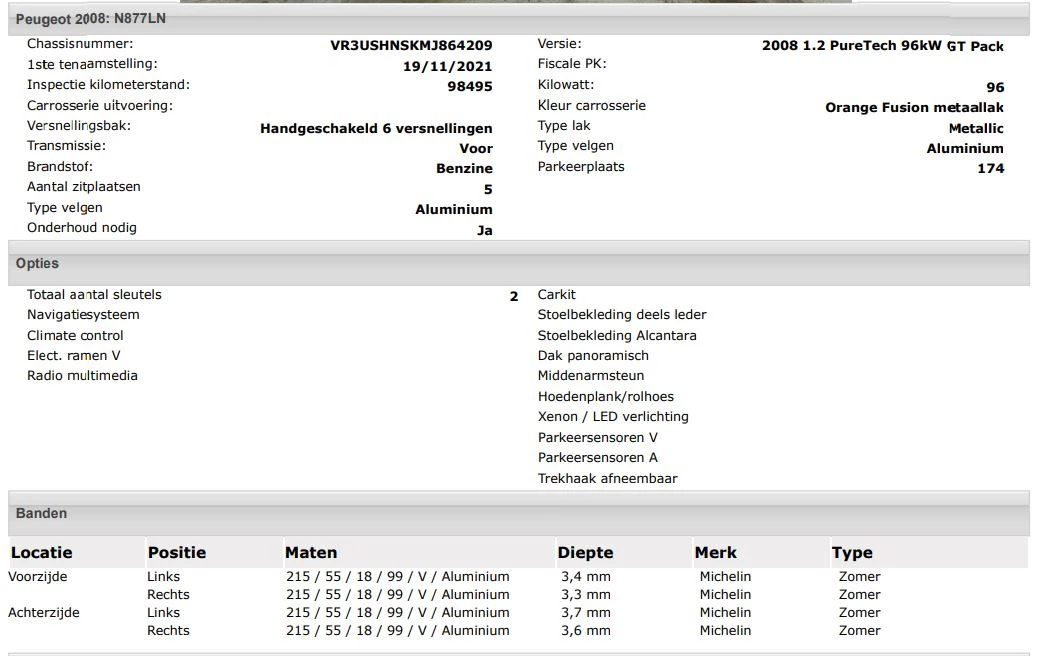Select the 3,4 mm tread depth cell
The width and height of the screenshot is (1057, 656).
(x=586, y=577)
